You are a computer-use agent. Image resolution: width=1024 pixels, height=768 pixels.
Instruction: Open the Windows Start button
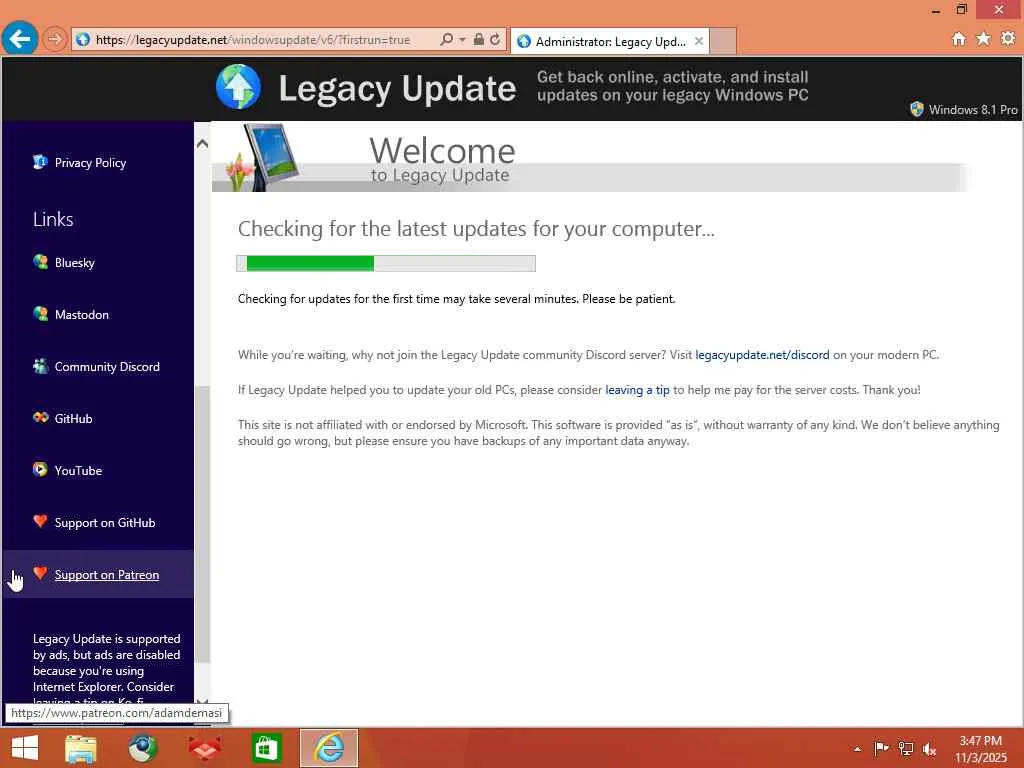[x=24, y=748]
